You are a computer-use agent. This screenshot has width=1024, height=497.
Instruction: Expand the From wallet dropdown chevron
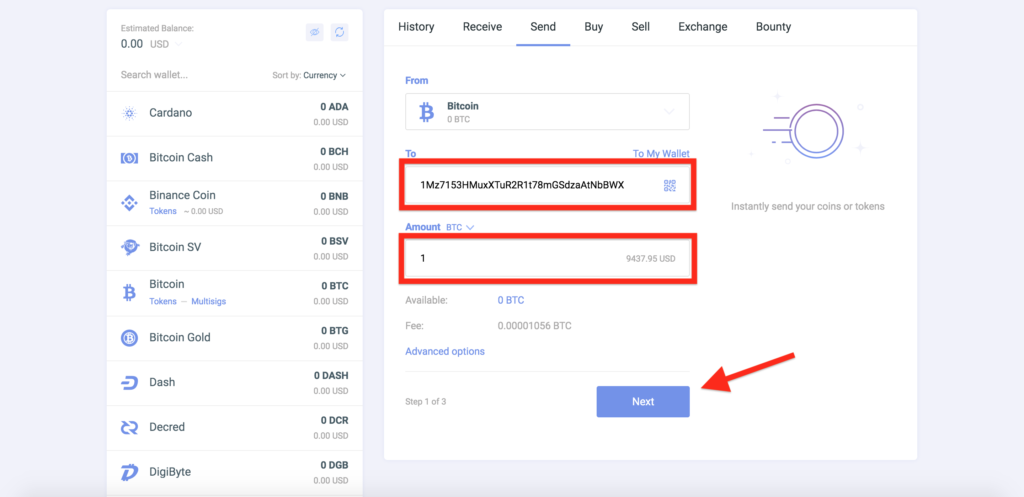tap(669, 112)
